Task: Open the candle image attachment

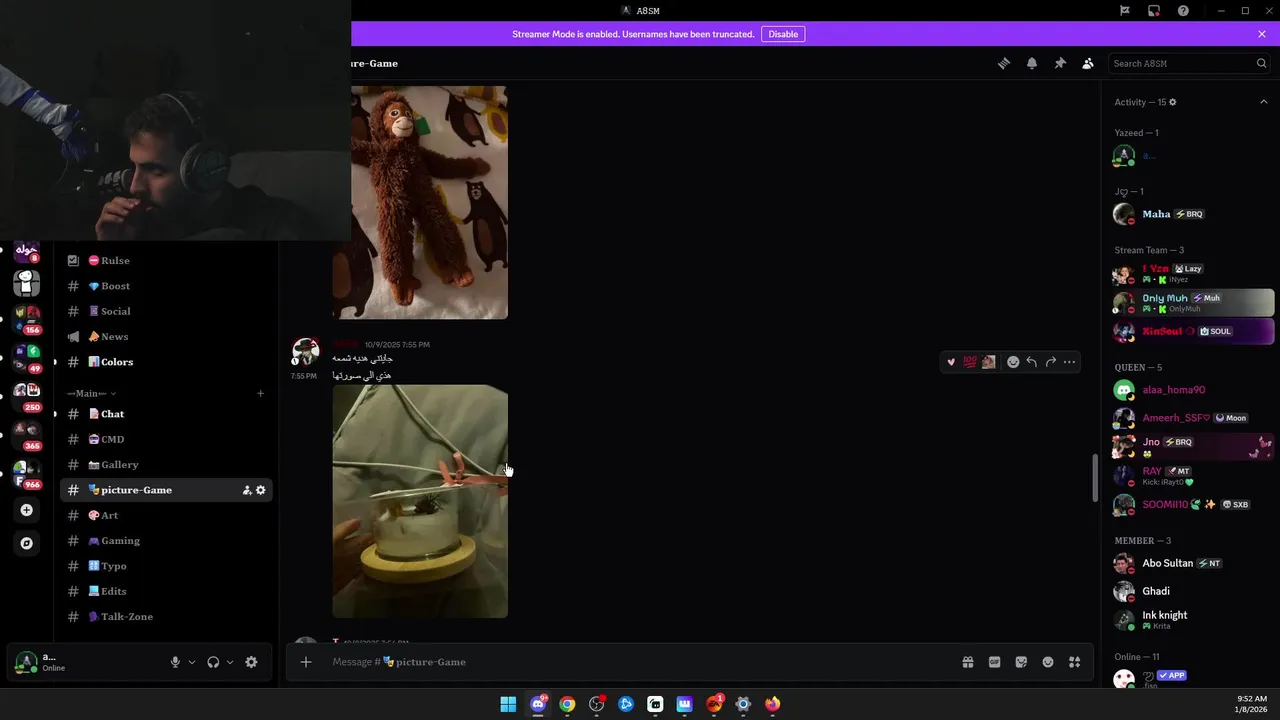Action: pyautogui.click(x=420, y=501)
